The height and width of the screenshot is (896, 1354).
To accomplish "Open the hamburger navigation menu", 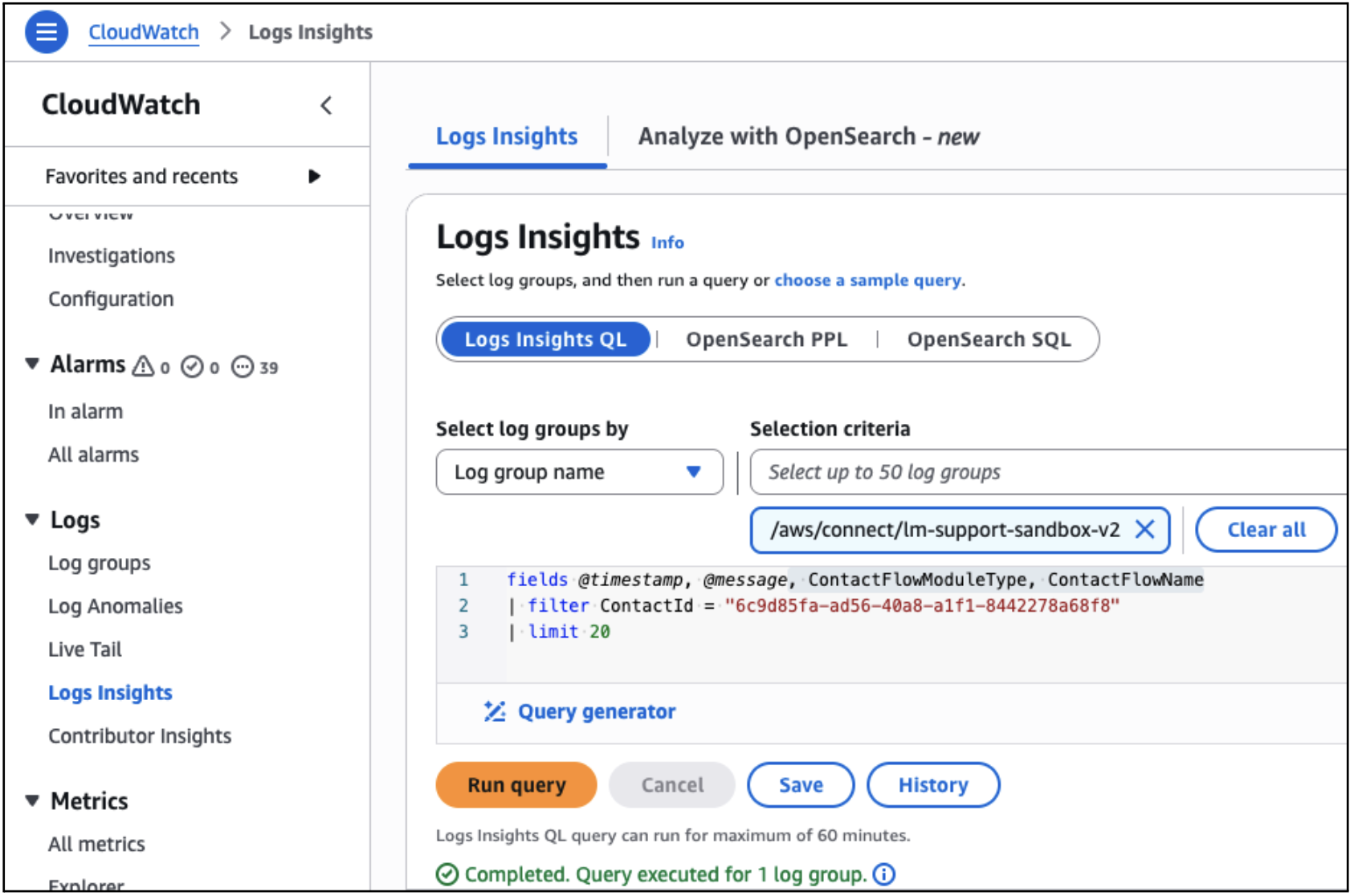I will point(47,32).
